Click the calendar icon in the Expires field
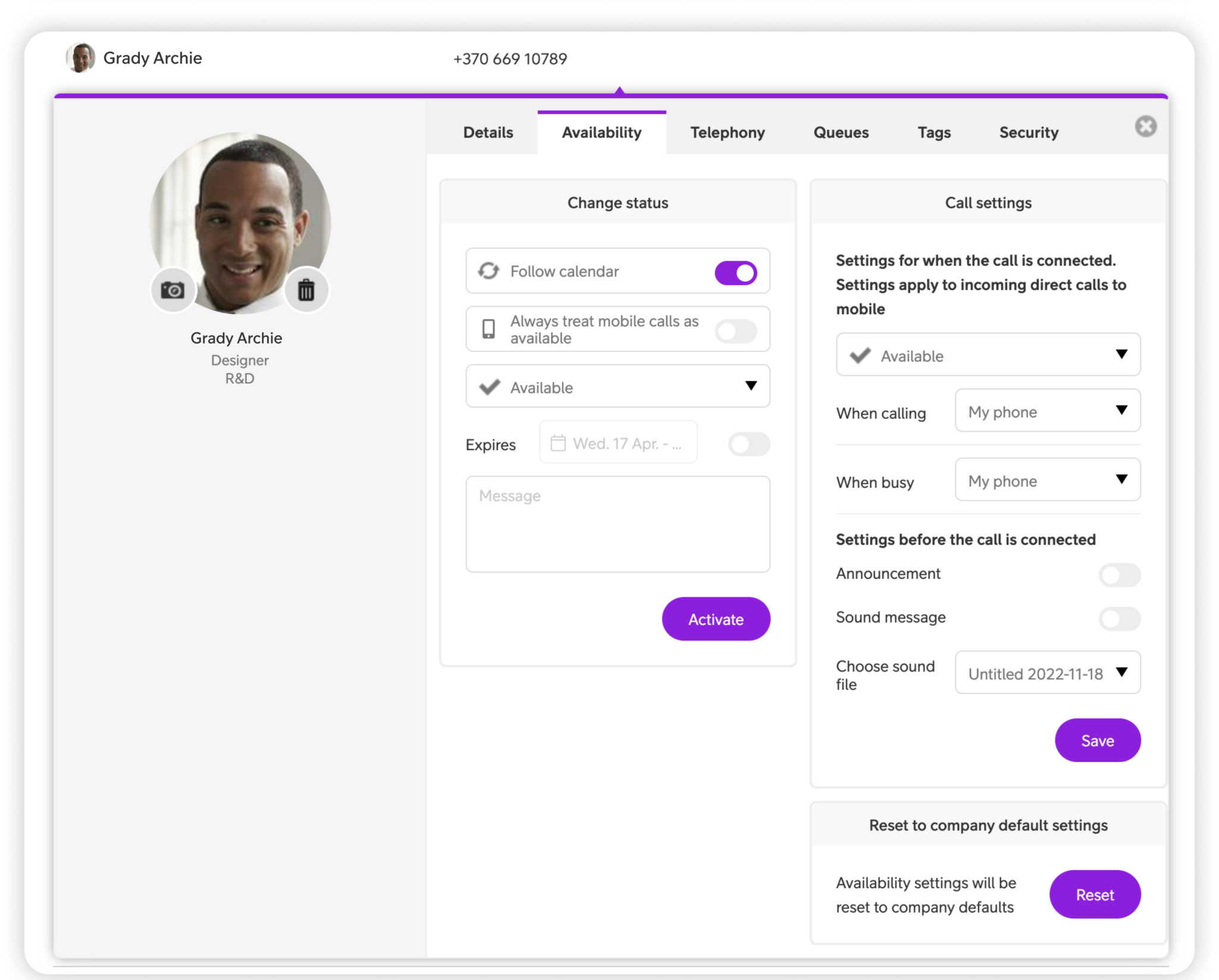This screenshot has height=980, width=1219. 558,444
